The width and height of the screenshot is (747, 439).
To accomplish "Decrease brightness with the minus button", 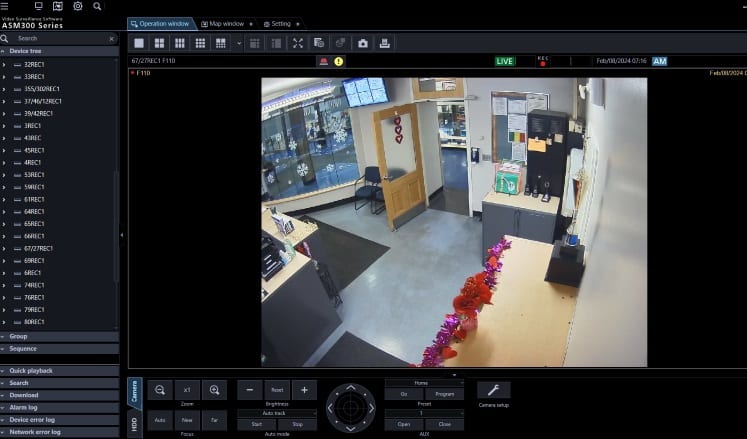I will [x=250, y=390].
